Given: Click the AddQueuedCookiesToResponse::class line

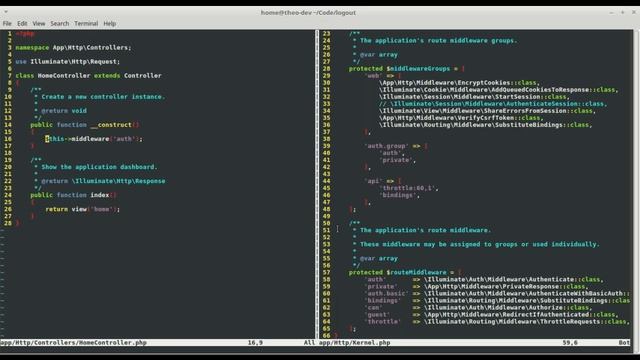Looking at the screenshot, I should (x=499, y=90).
